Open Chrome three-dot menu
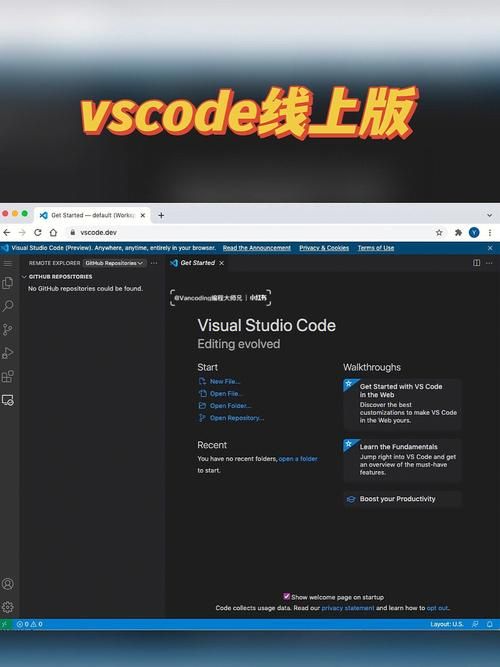Screen dimensions: 500x667 (490, 232)
